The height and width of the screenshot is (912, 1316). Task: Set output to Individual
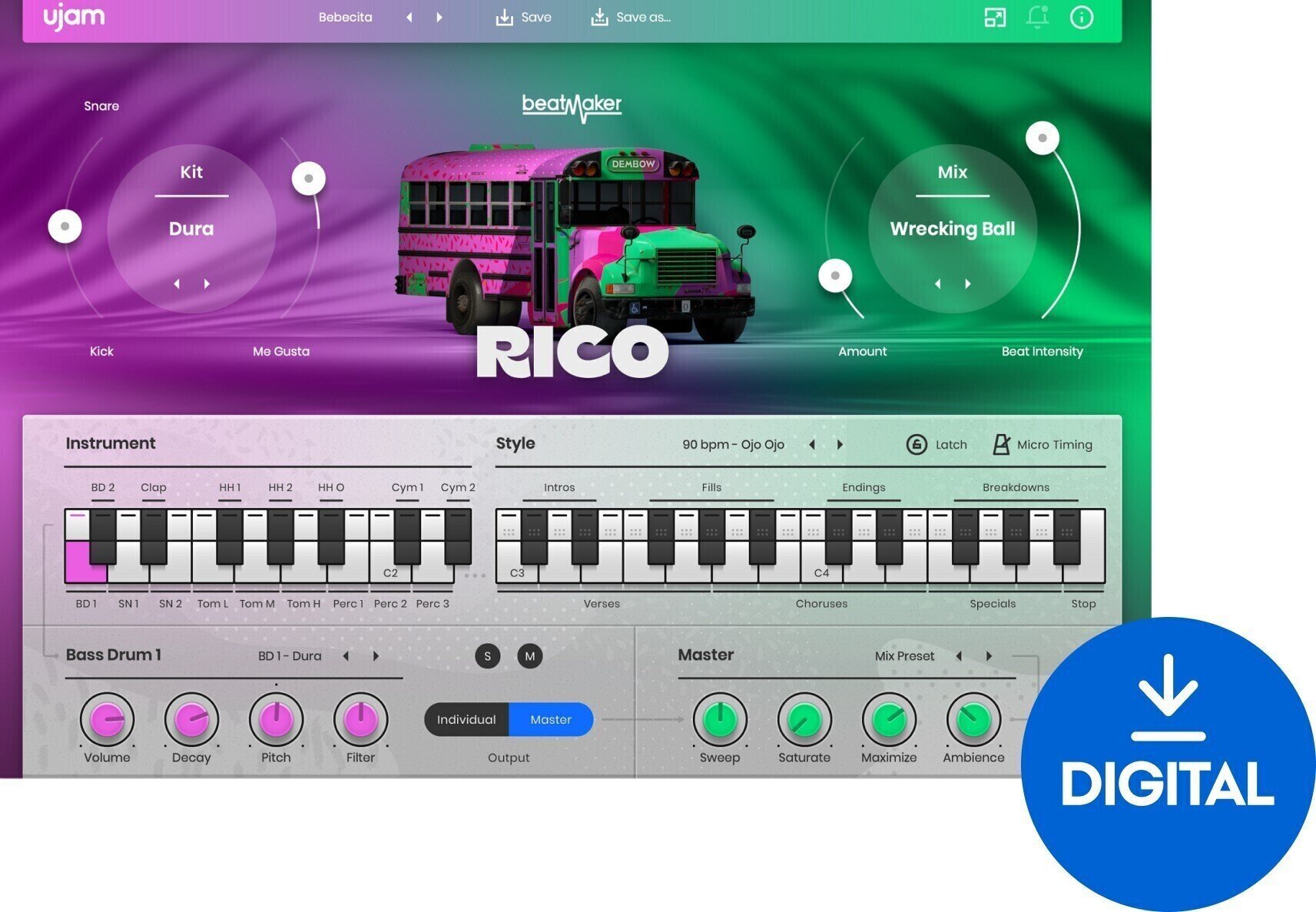point(466,719)
